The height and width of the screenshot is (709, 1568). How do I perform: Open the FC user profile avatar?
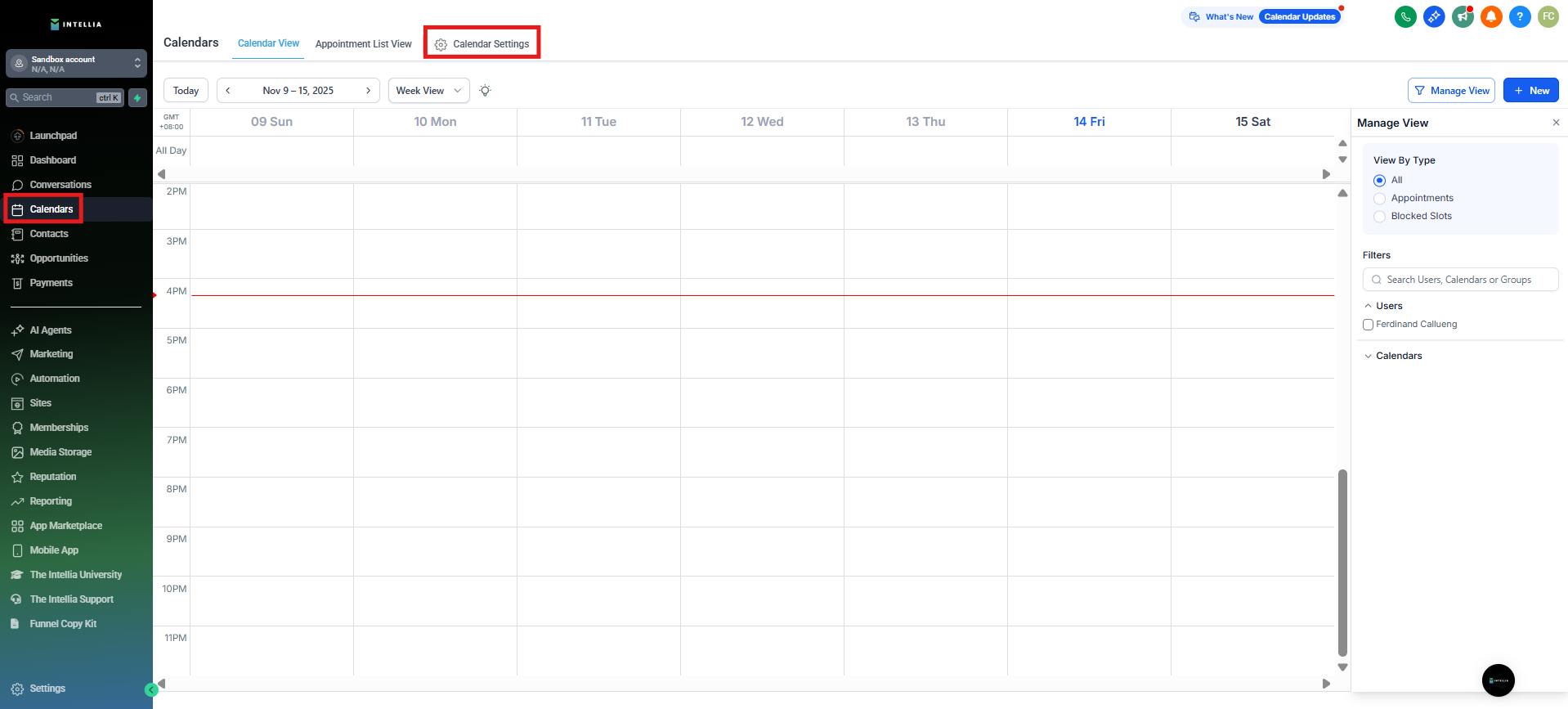1548,16
